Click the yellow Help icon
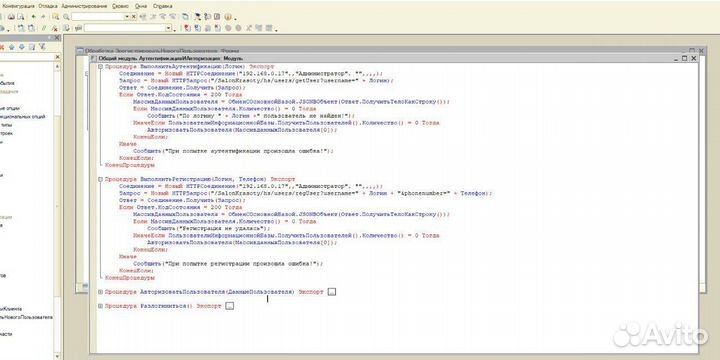The height and width of the screenshot is (360, 720). click(228, 17)
